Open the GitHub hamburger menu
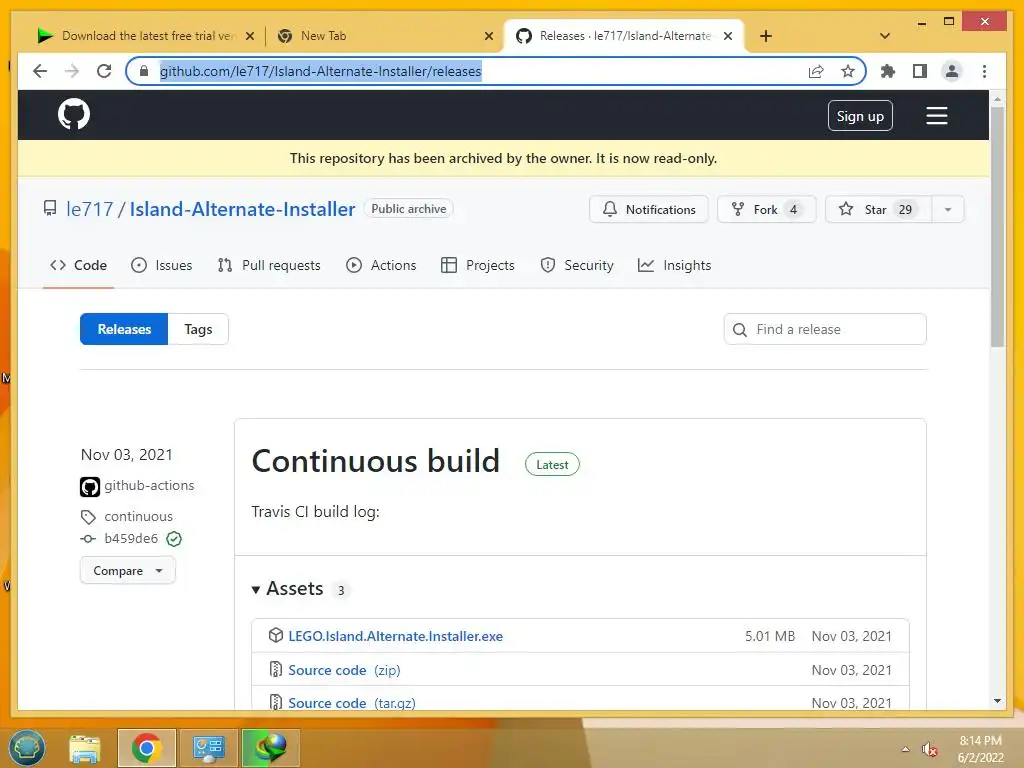Viewport: 1024px width, 768px height. 936,116
